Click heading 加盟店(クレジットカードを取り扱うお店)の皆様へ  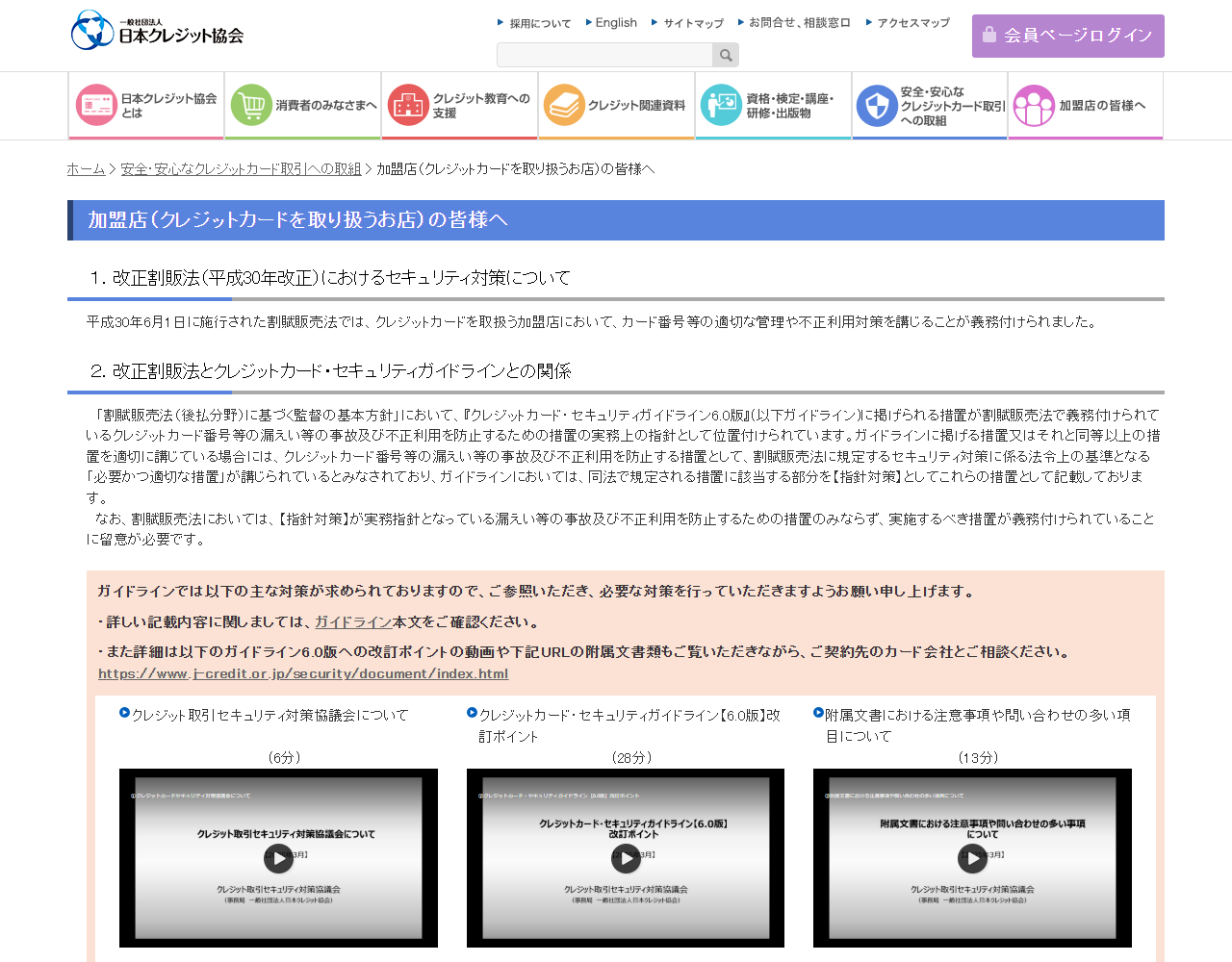(297, 220)
